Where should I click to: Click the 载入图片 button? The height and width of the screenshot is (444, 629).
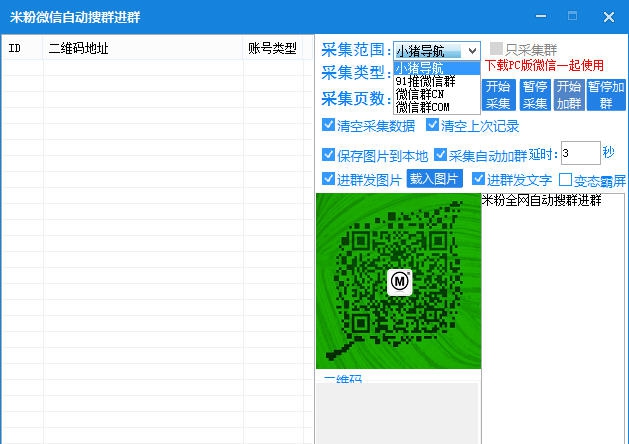434,178
